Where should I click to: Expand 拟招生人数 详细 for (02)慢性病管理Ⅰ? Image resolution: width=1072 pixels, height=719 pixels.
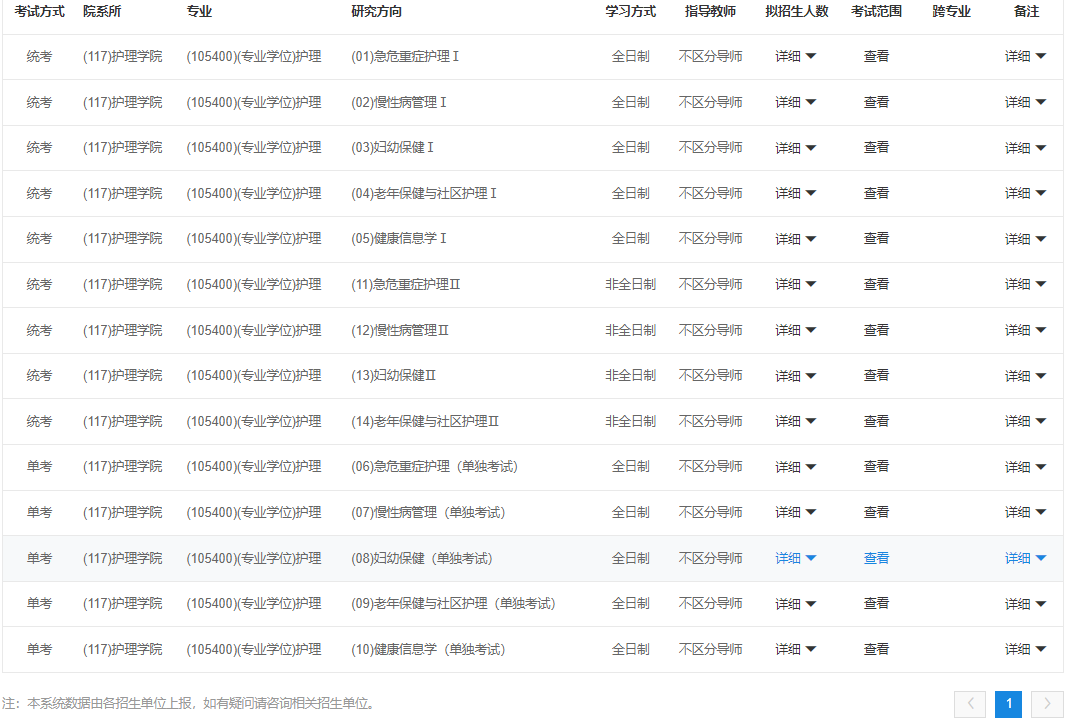tap(795, 103)
